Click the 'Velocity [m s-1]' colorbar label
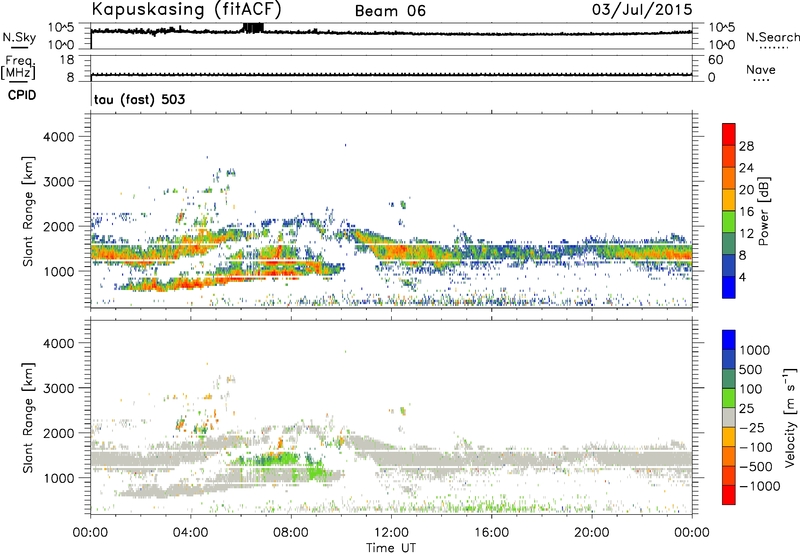Image resolution: width=800 pixels, height=554 pixels. pos(790,417)
